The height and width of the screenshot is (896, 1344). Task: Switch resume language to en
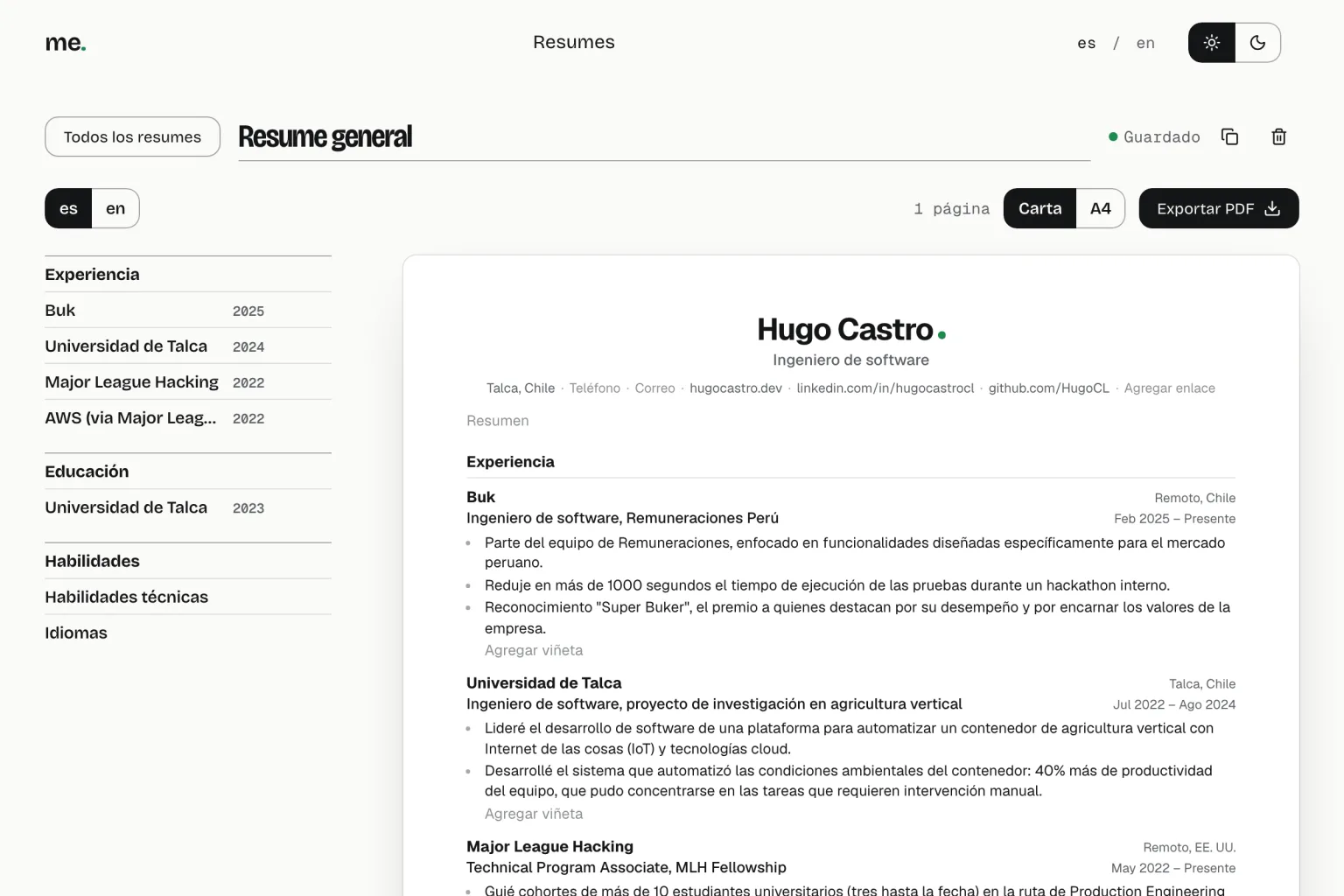click(115, 208)
